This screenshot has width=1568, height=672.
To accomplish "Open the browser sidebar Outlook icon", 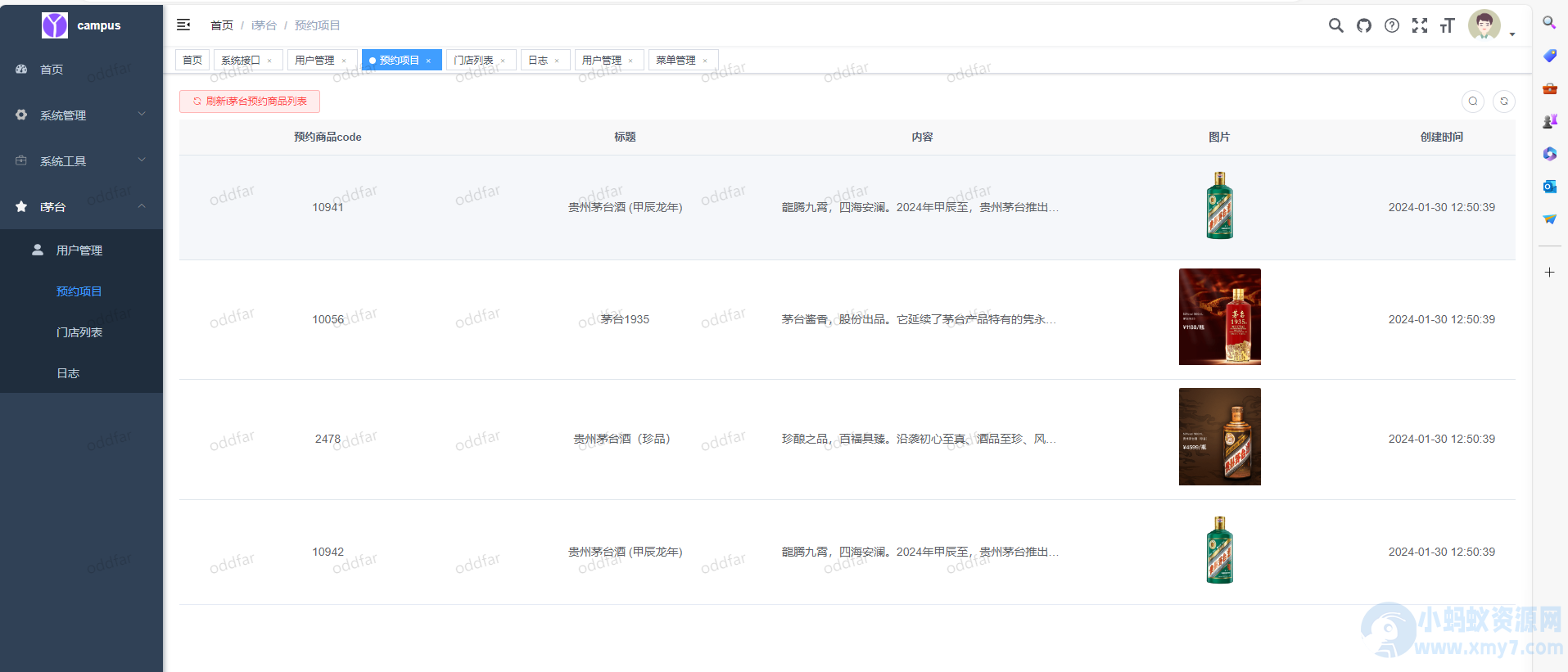I will point(1549,187).
